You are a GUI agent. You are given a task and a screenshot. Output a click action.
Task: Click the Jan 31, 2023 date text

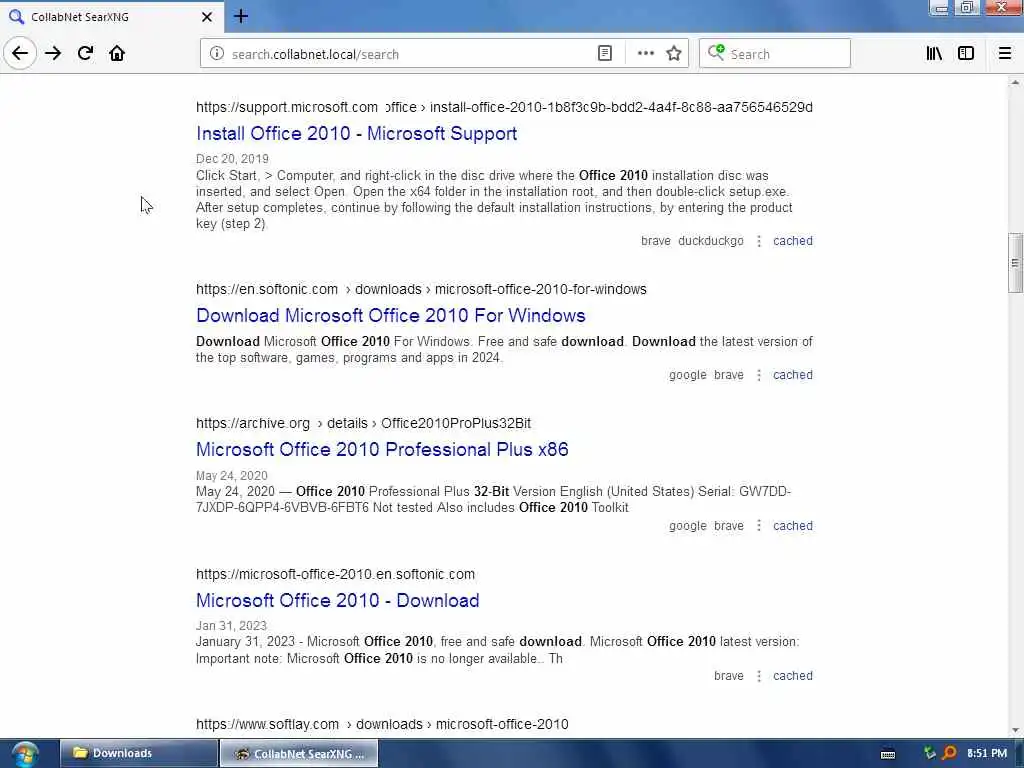pyautogui.click(x=231, y=626)
